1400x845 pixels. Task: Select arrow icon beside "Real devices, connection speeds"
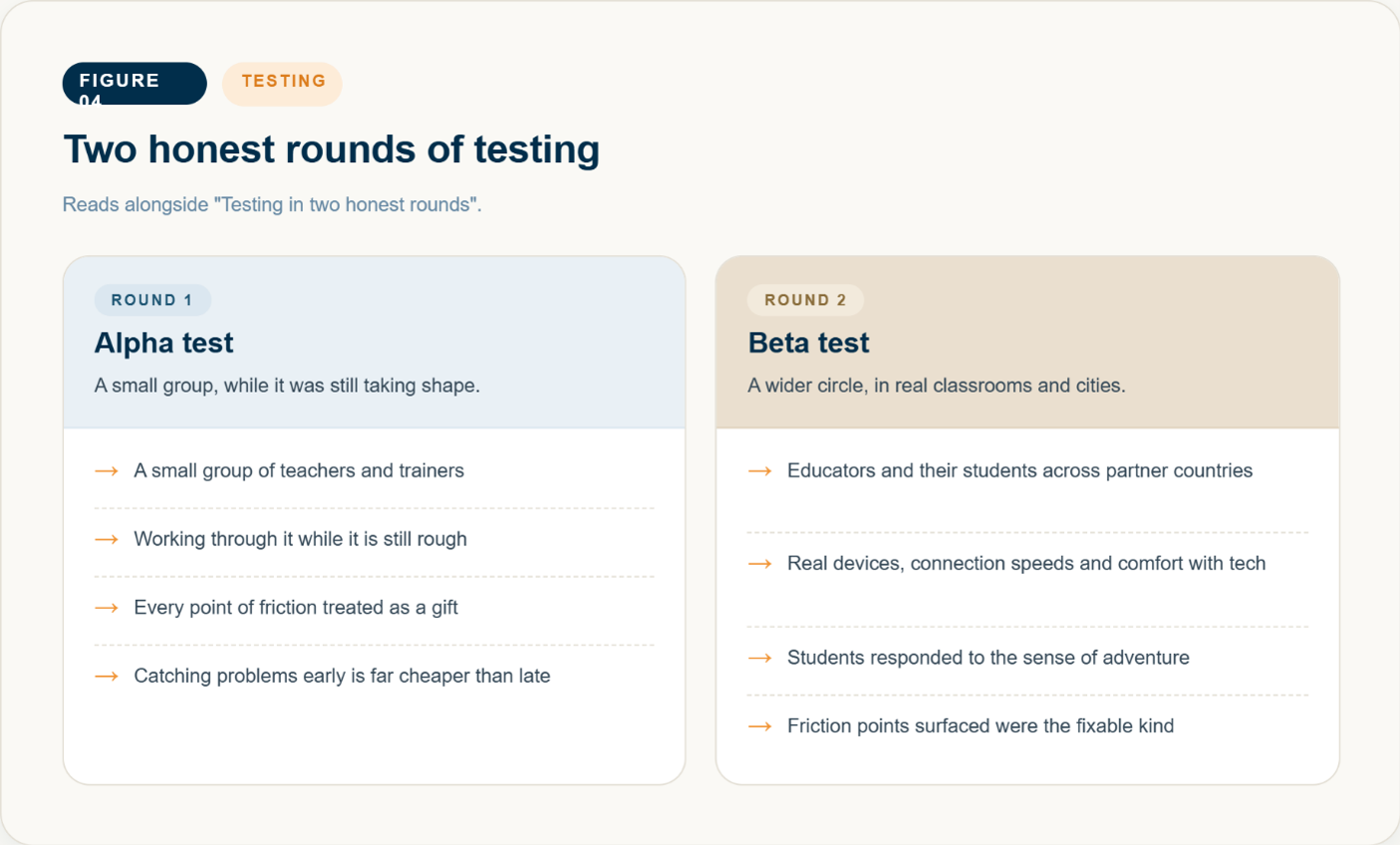coord(760,564)
